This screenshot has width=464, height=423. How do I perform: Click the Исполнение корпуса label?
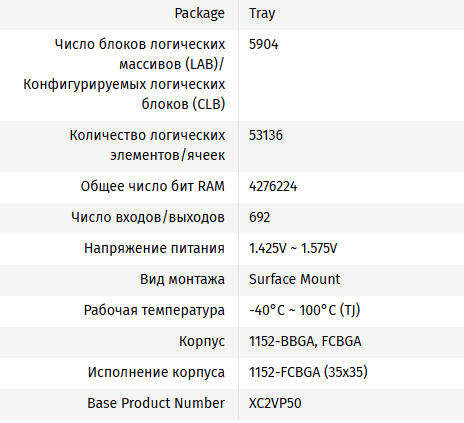point(156,372)
